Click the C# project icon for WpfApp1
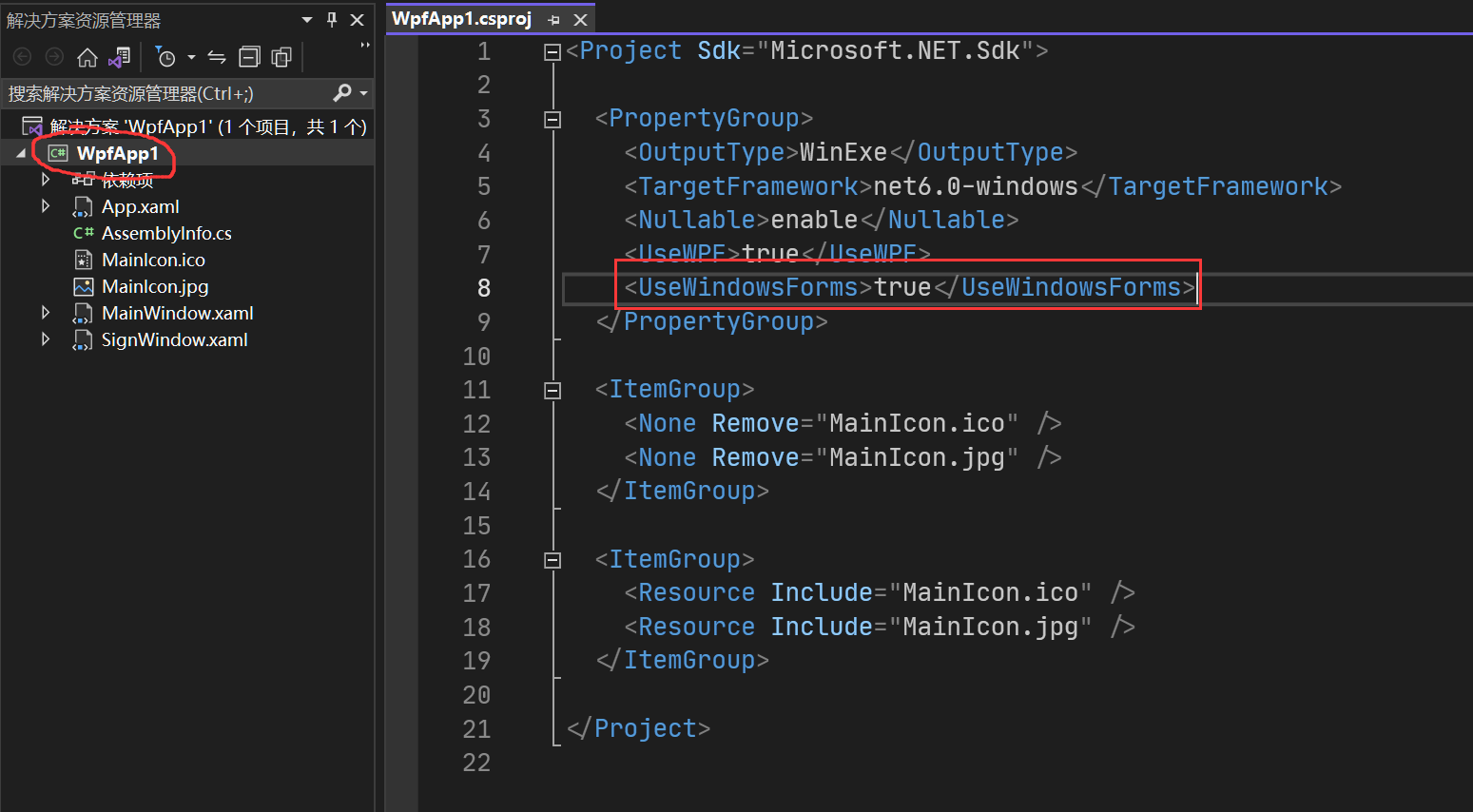The width and height of the screenshot is (1473, 812). coord(58,153)
